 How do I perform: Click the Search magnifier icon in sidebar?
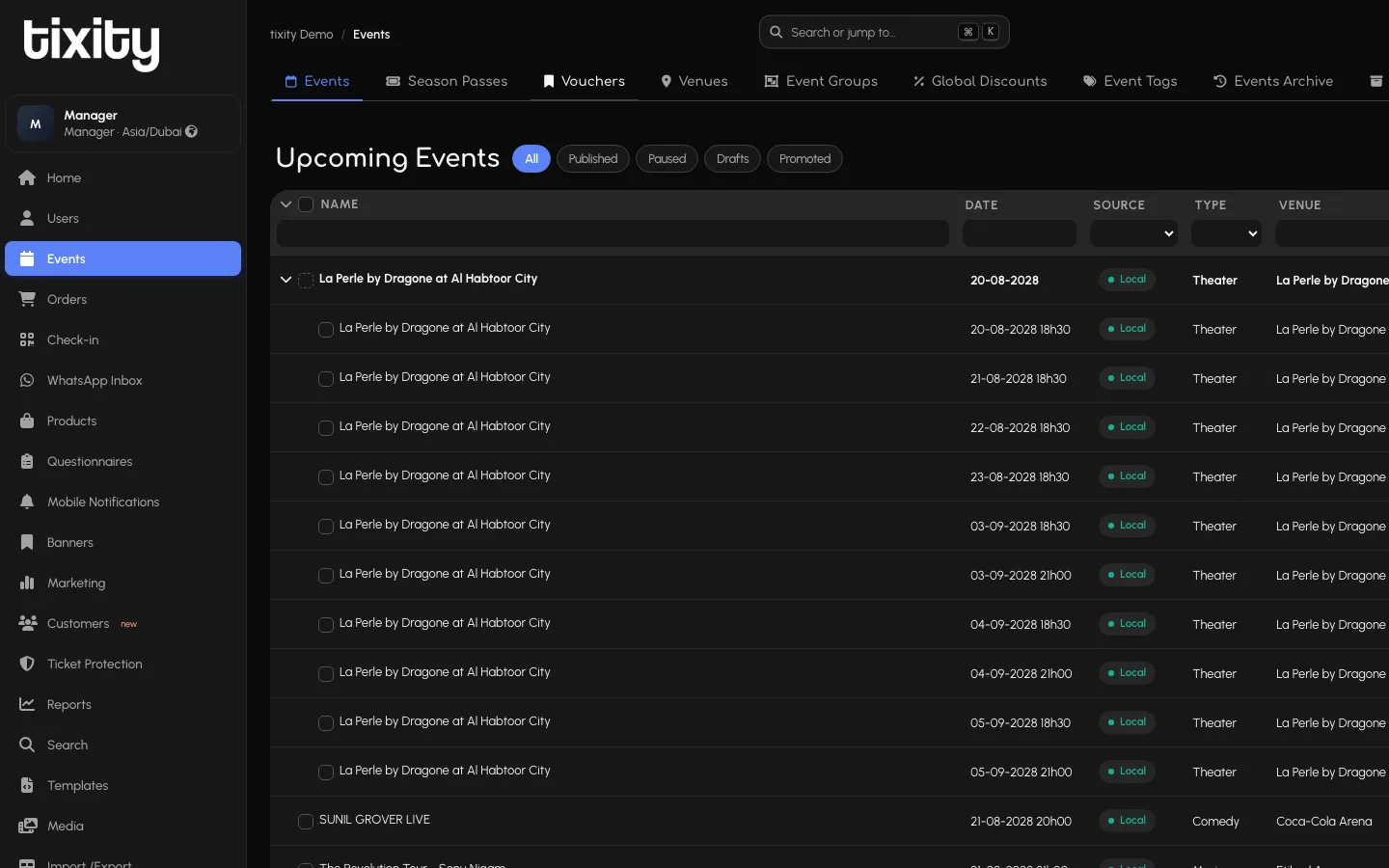tap(27, 745)
